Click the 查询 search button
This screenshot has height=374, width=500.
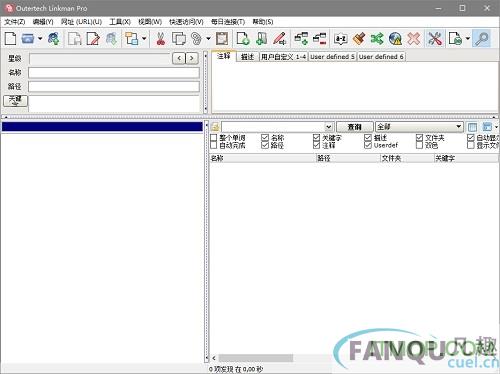pyautogui.click(x=355, y=127)
